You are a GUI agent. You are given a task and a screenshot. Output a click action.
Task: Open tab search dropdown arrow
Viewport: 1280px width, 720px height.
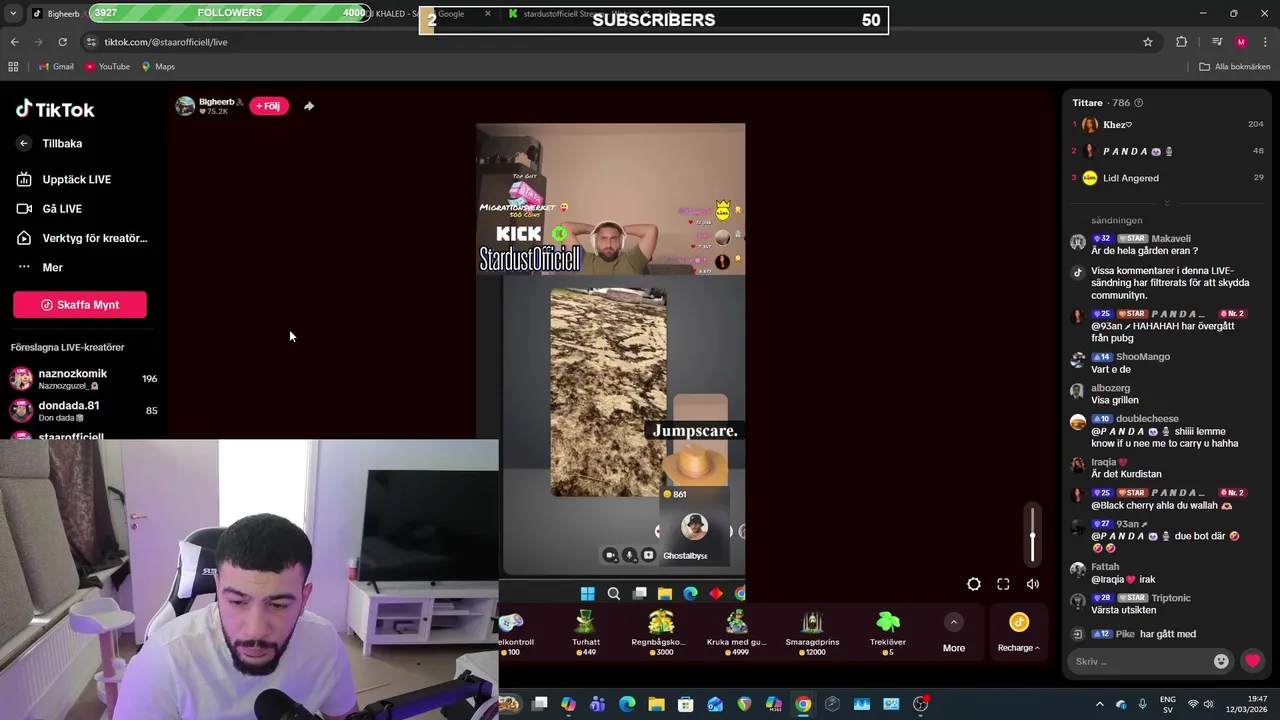[x=12, y=14]
